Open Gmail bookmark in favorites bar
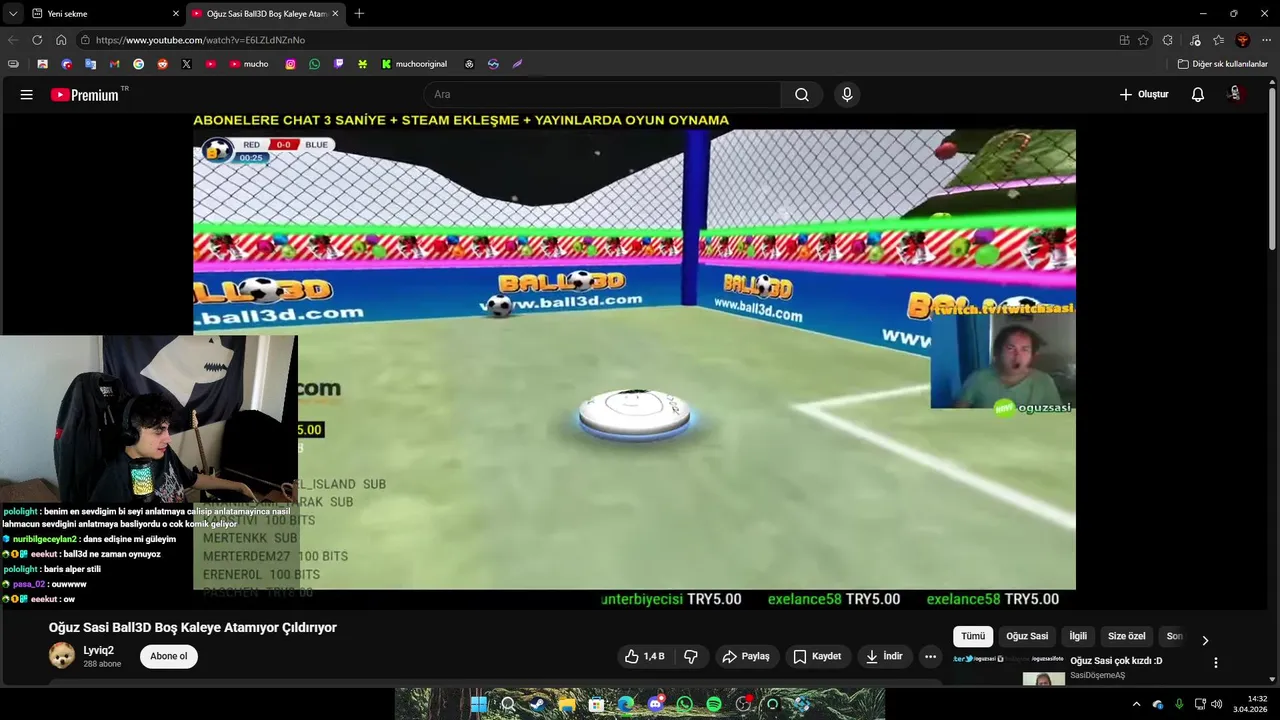The width and height of the screenshot is (1280, 720). pyautogui.click(x=114, y=64)
